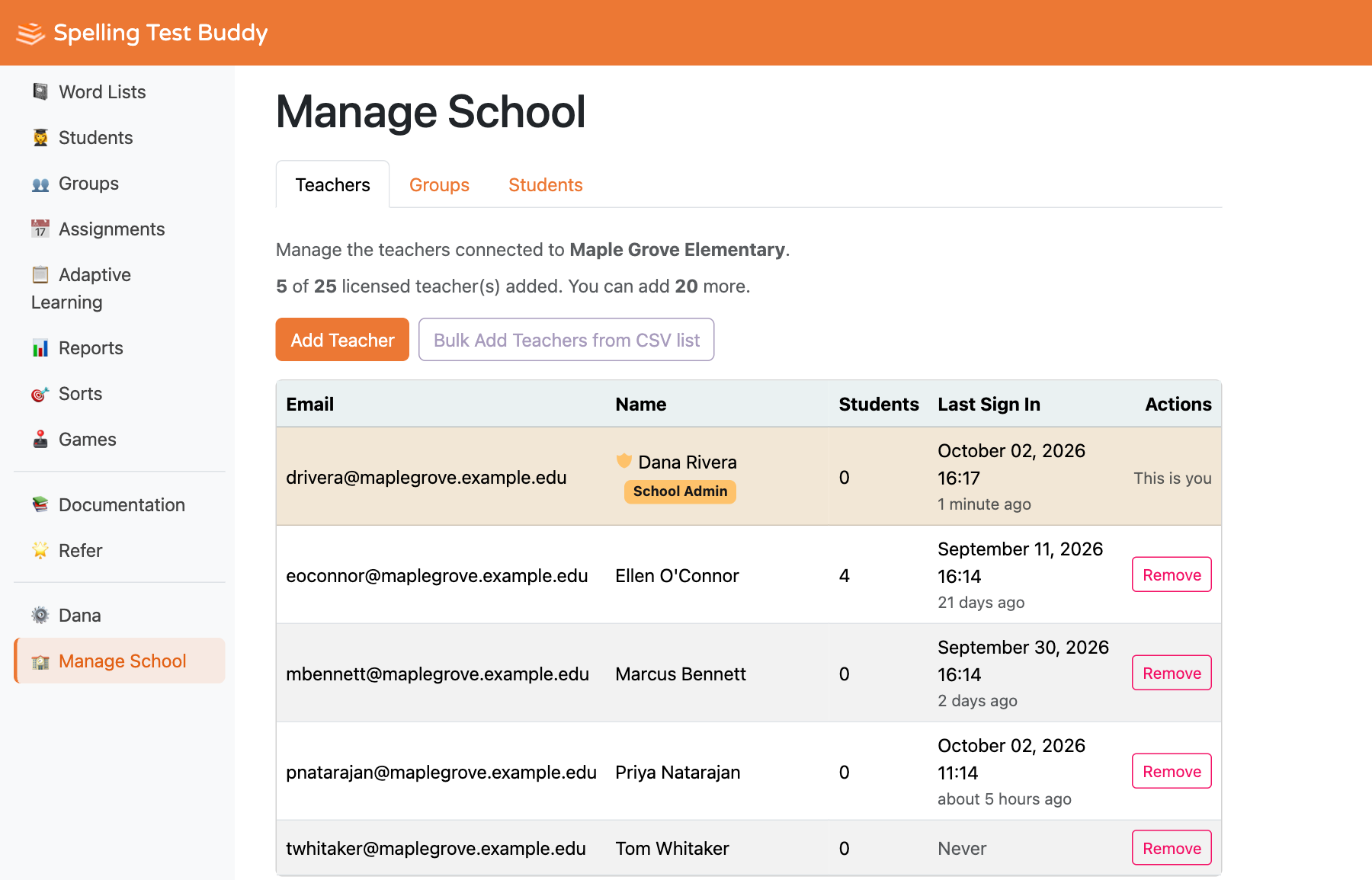The width and height of the screenshot is (1372, 880).
Task: Remove teacher Marcus Bennett
Action: coord(1172,673)
